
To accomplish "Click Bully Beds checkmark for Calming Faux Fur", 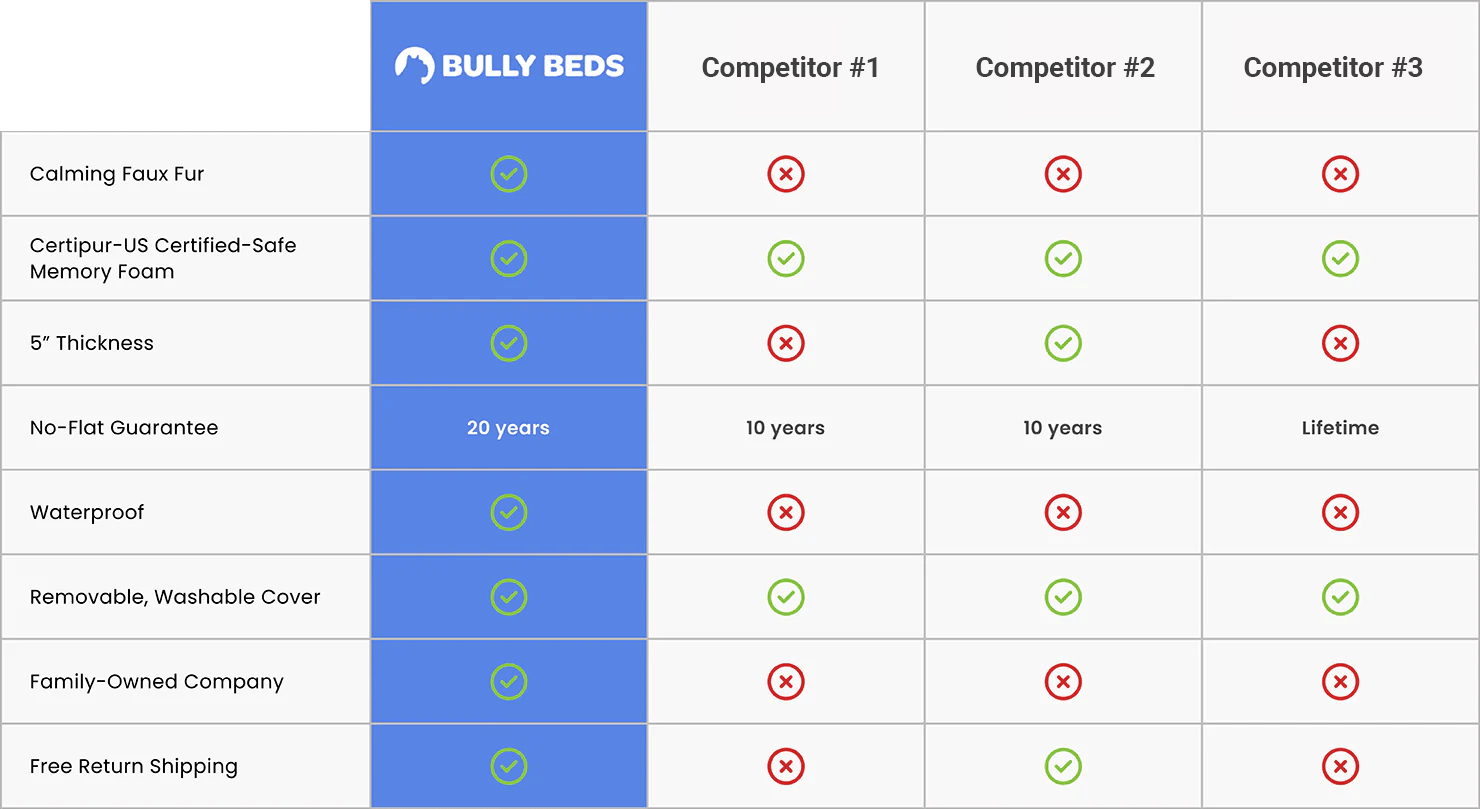I will pyautogui.click(x=509, y=174).
